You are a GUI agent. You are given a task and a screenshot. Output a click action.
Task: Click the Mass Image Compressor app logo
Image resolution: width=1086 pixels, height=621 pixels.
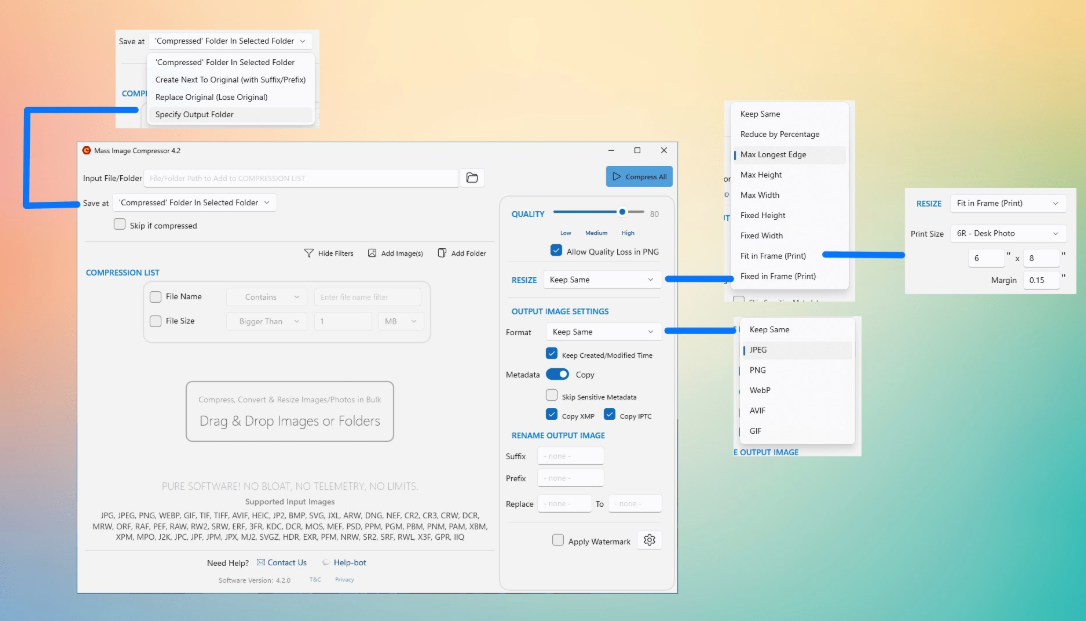[86, 150]
